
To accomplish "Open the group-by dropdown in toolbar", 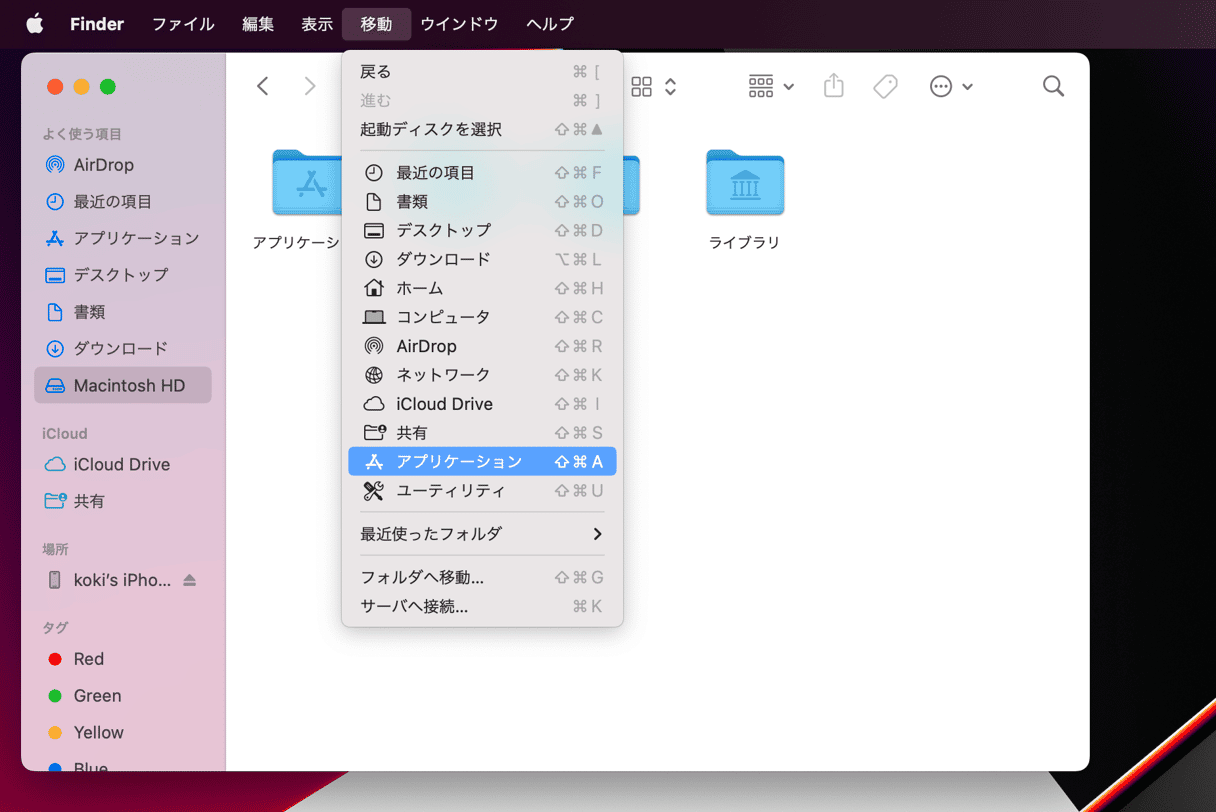I will [771, 87].
